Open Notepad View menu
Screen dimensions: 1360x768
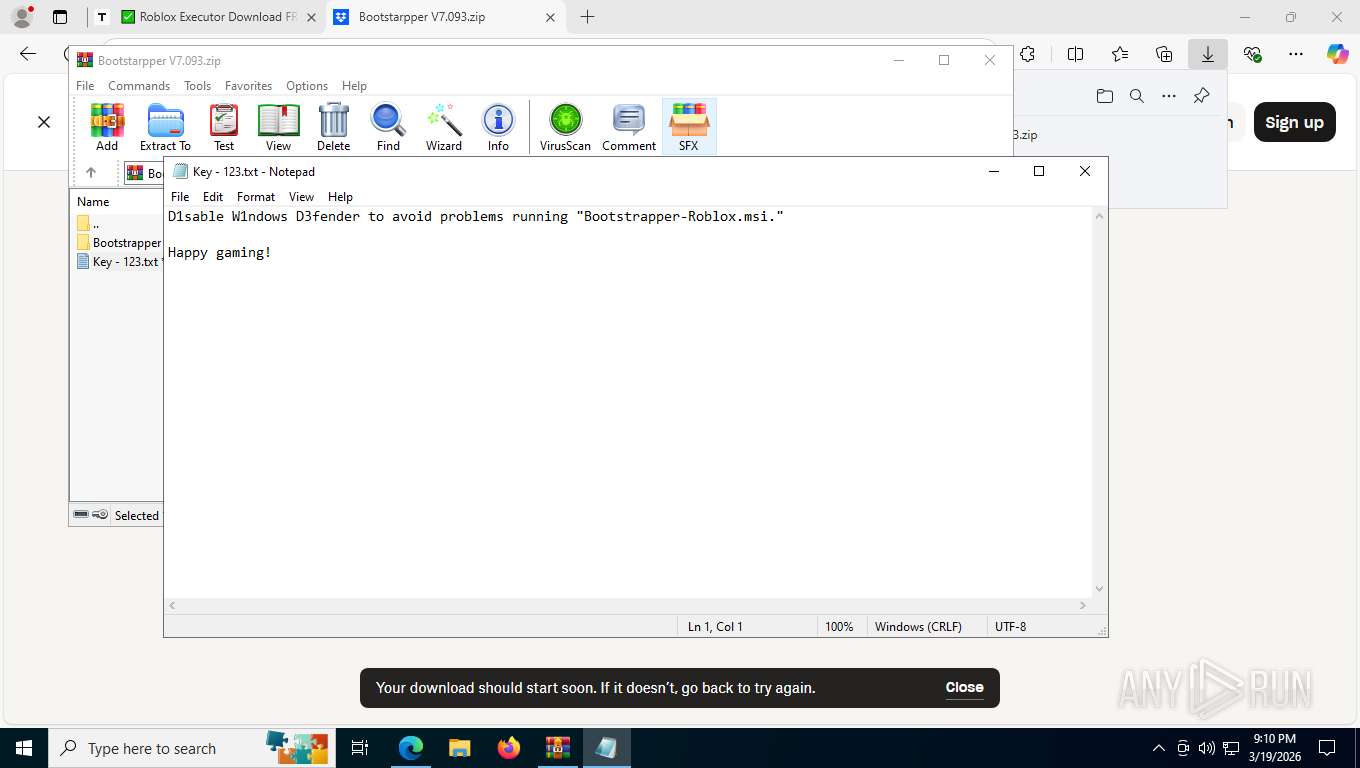pyautogui.click(x=301, y=197)
